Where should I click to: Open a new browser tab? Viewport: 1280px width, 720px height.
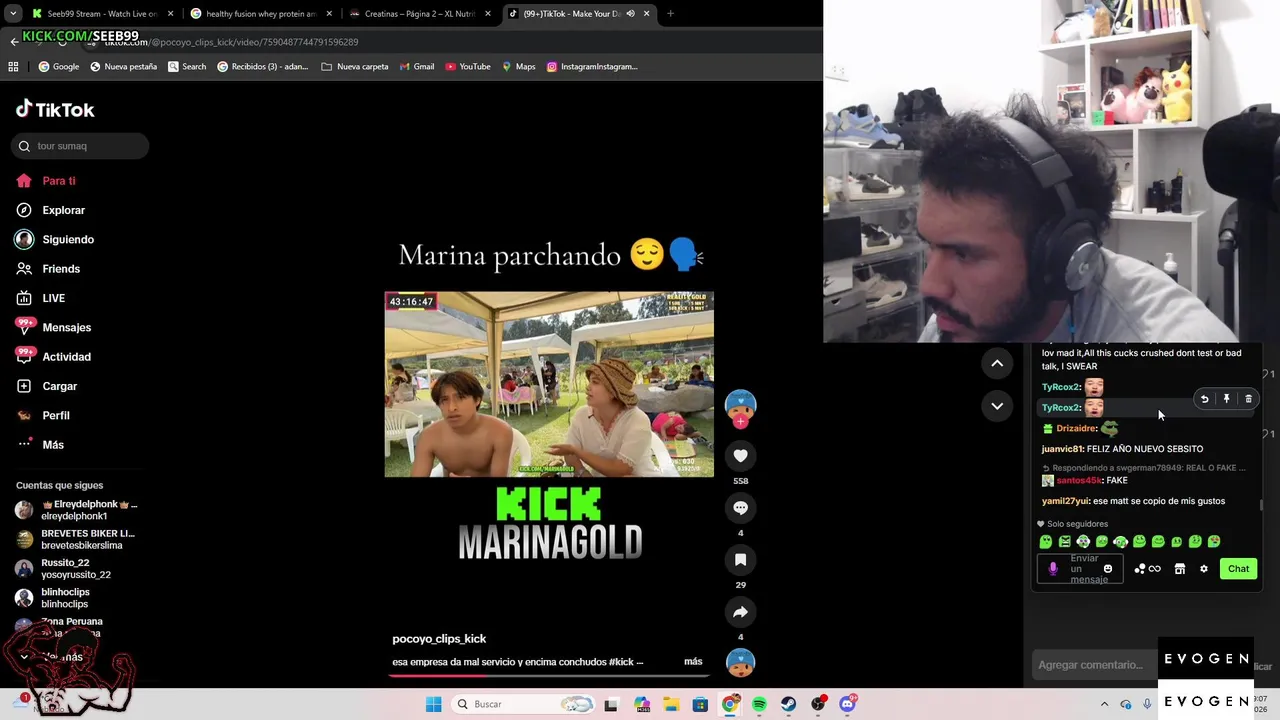670,14
